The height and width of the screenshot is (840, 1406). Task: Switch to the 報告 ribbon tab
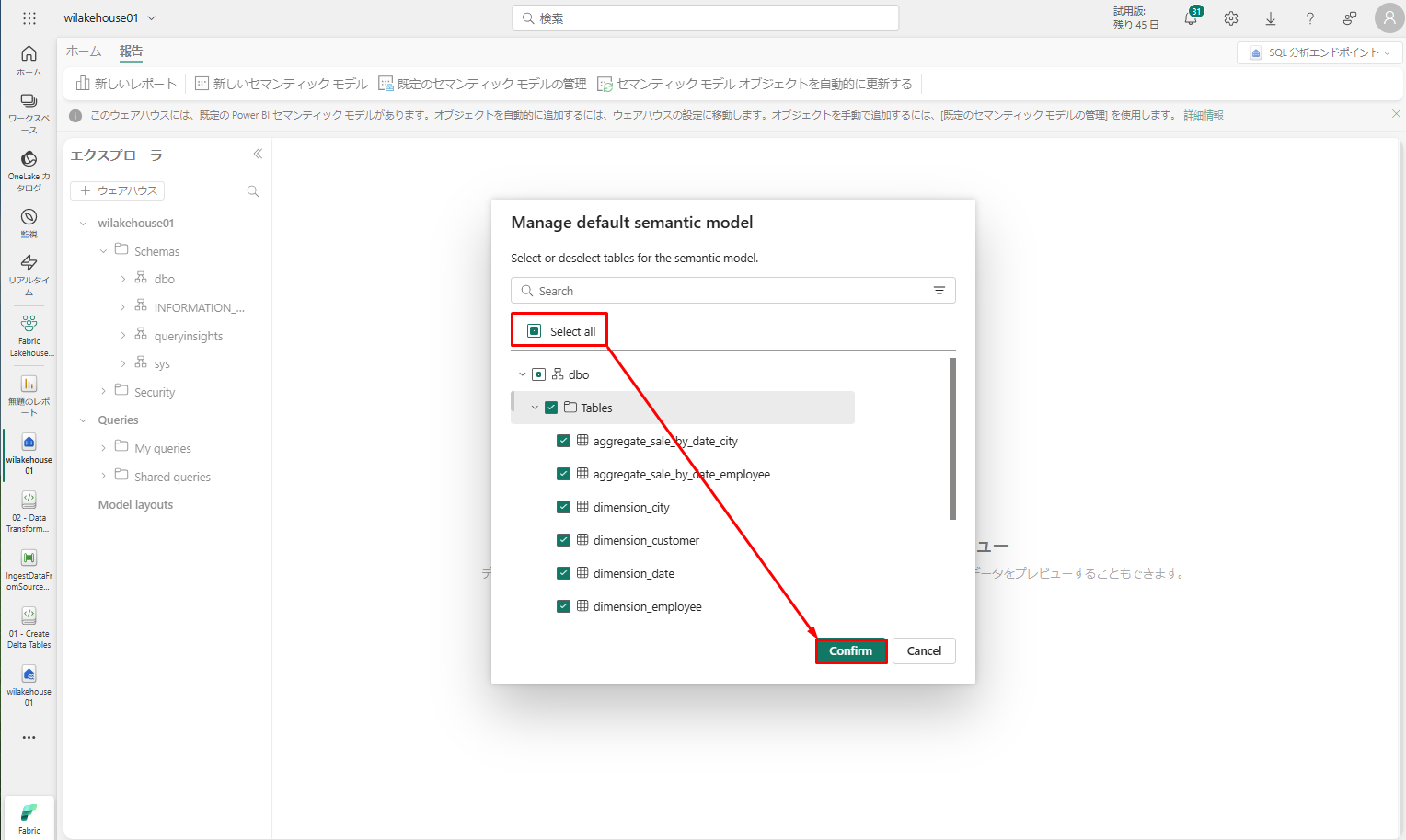point(131,52)
